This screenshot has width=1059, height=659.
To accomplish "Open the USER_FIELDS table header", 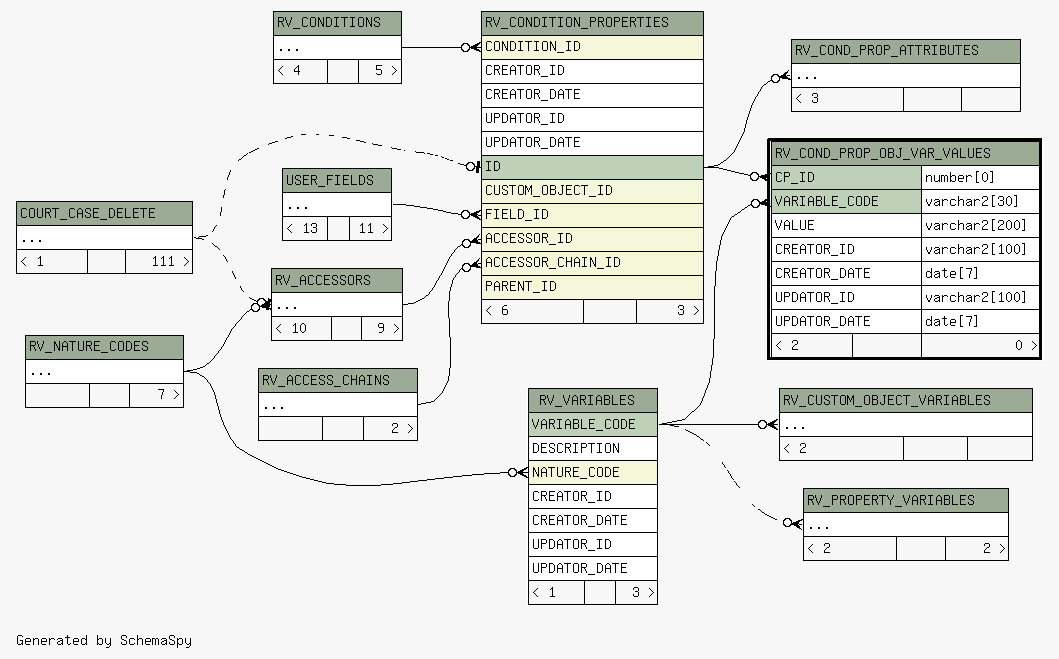I will (336, 180).
